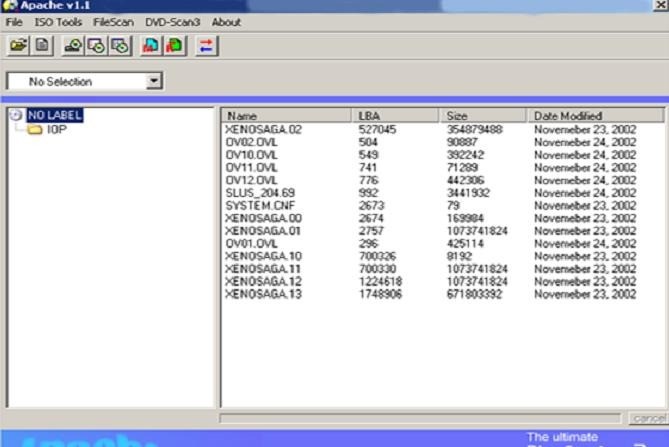Image resolution: width=669 pixels, height=447 pixels.
Task: Sort list by Size column header
Action: pos(483,116)
